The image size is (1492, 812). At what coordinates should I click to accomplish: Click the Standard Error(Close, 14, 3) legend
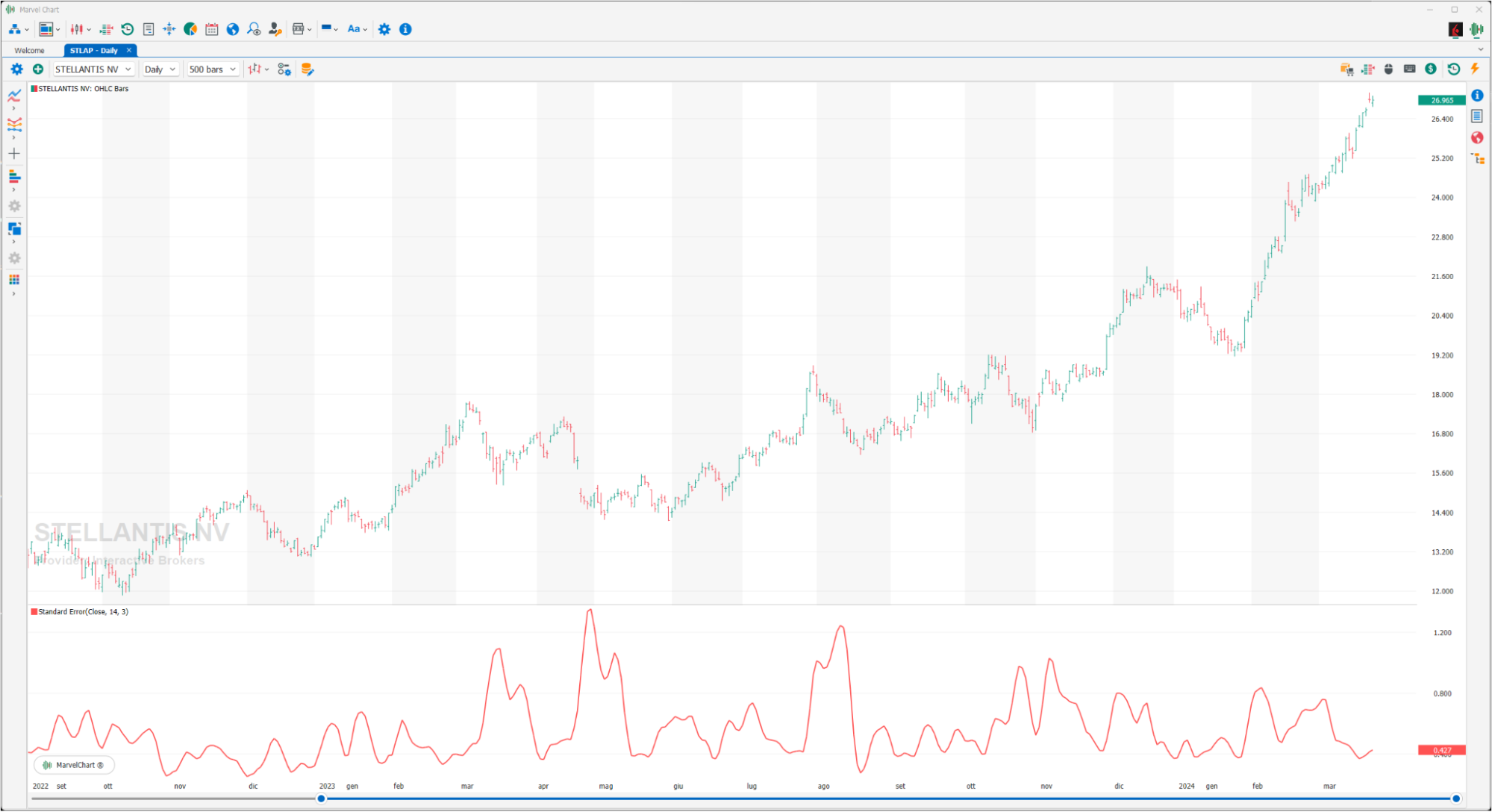point(79,611)
